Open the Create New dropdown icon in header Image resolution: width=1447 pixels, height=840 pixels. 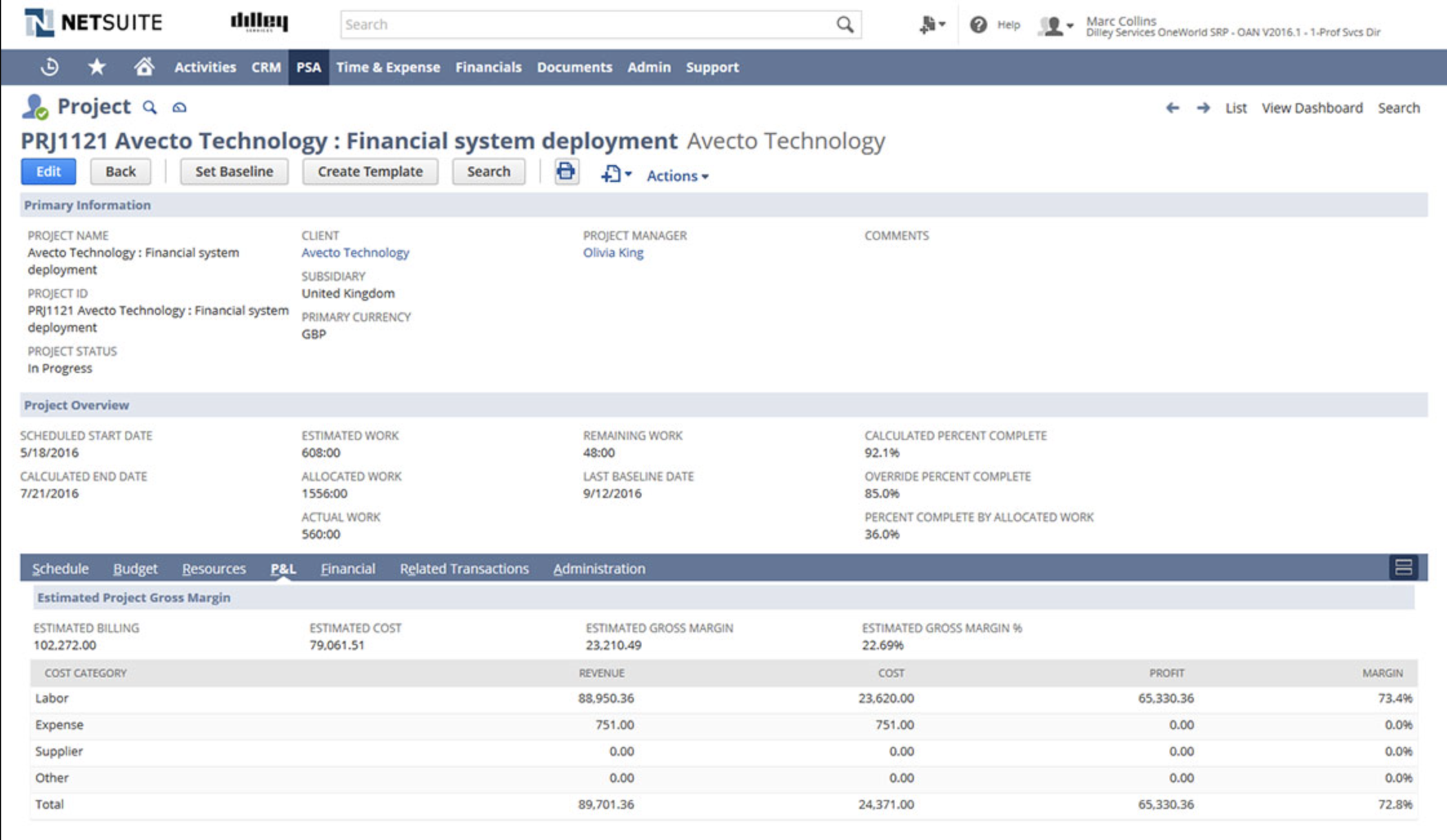(x=931, y=25)
